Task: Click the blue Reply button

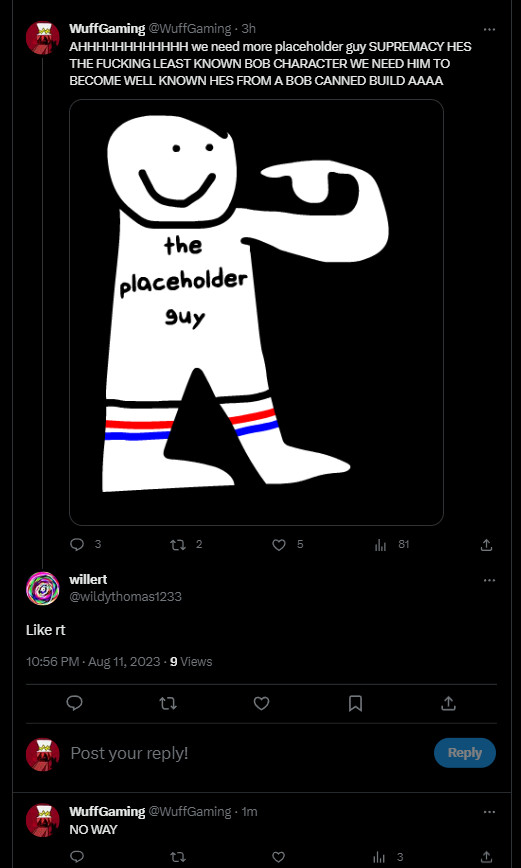Action: pyautogui.click(x=465, y=753)
